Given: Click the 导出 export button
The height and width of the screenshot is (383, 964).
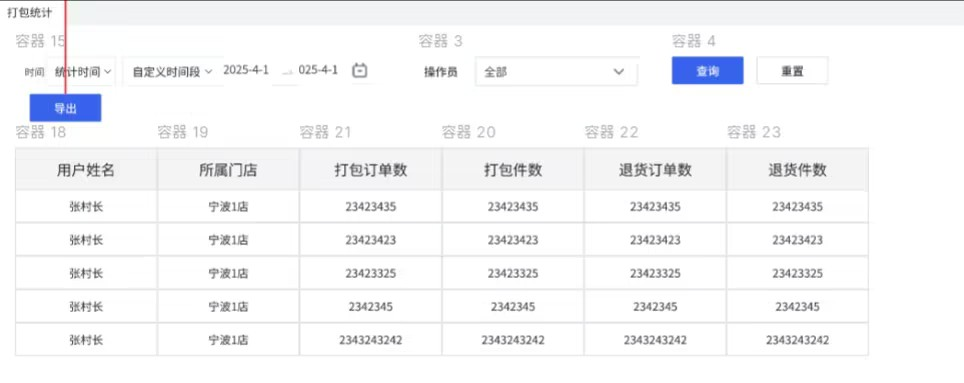Looking at the screenshot, I should 65,108.
